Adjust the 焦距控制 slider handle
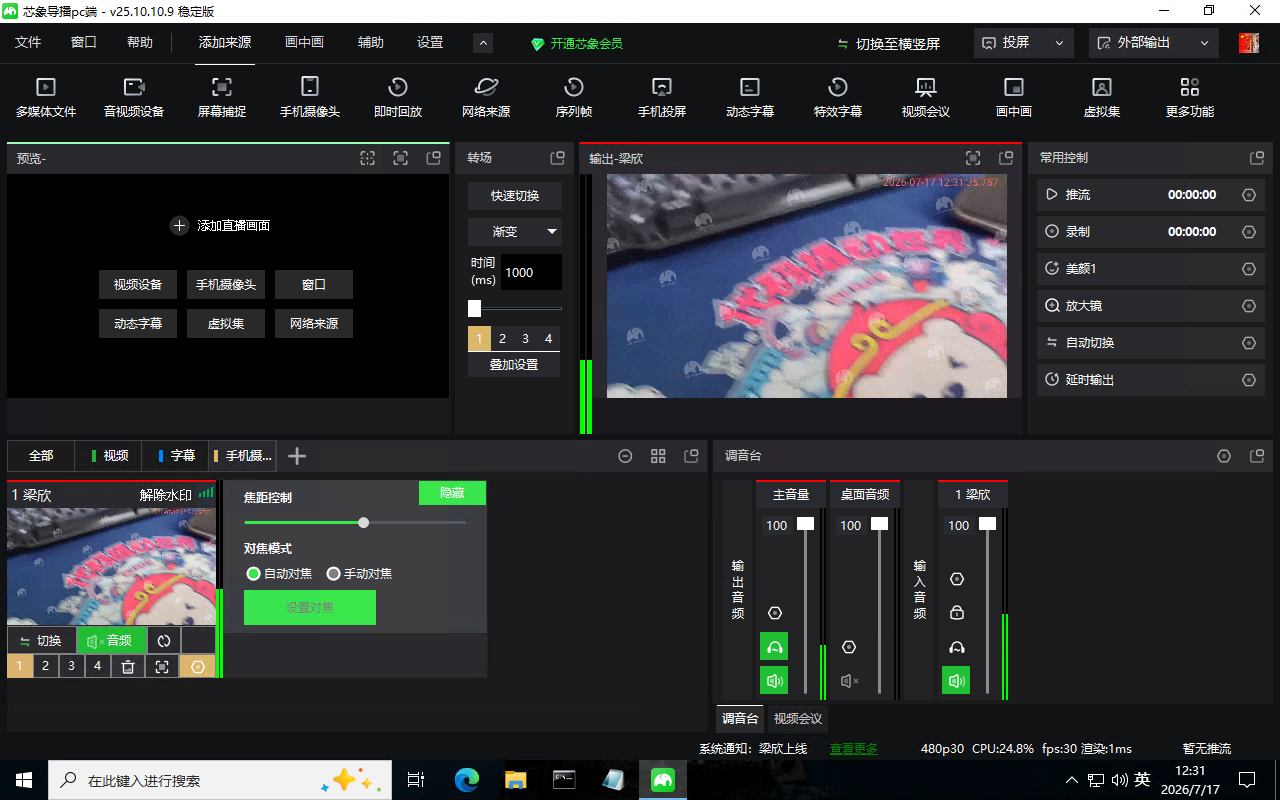1280x800 pixels. (364, 522)
